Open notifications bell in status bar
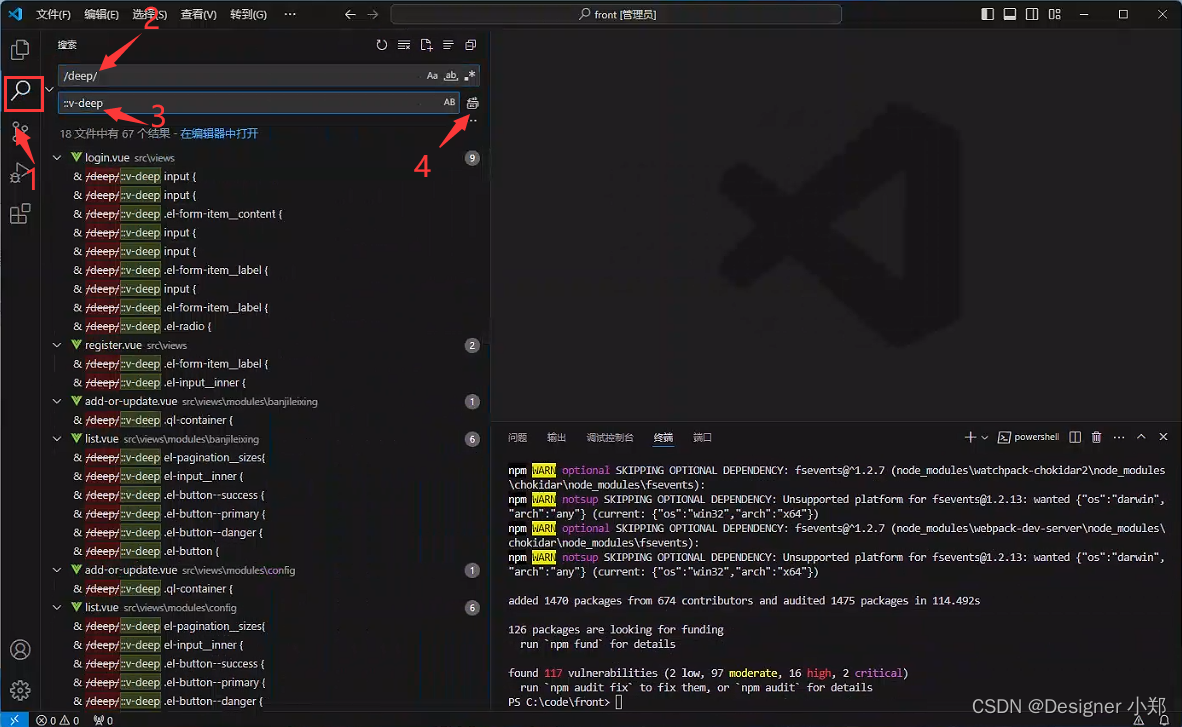The image size is (1182, 727). pos(1164,720)
